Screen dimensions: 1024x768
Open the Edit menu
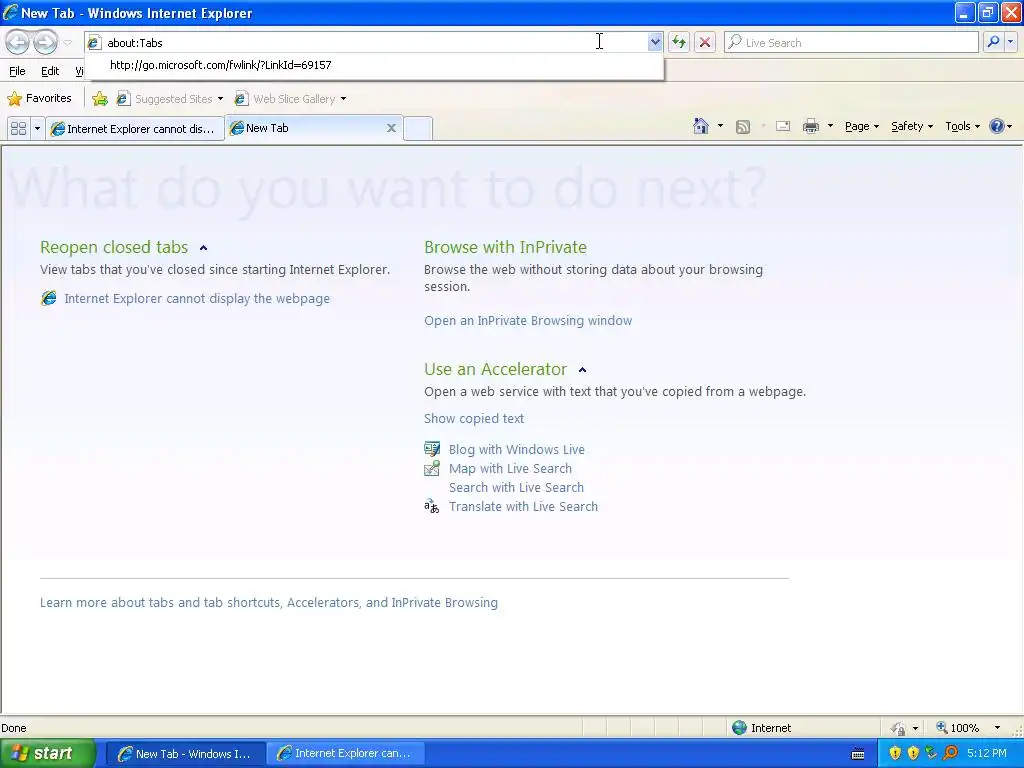tap(50, 71)
